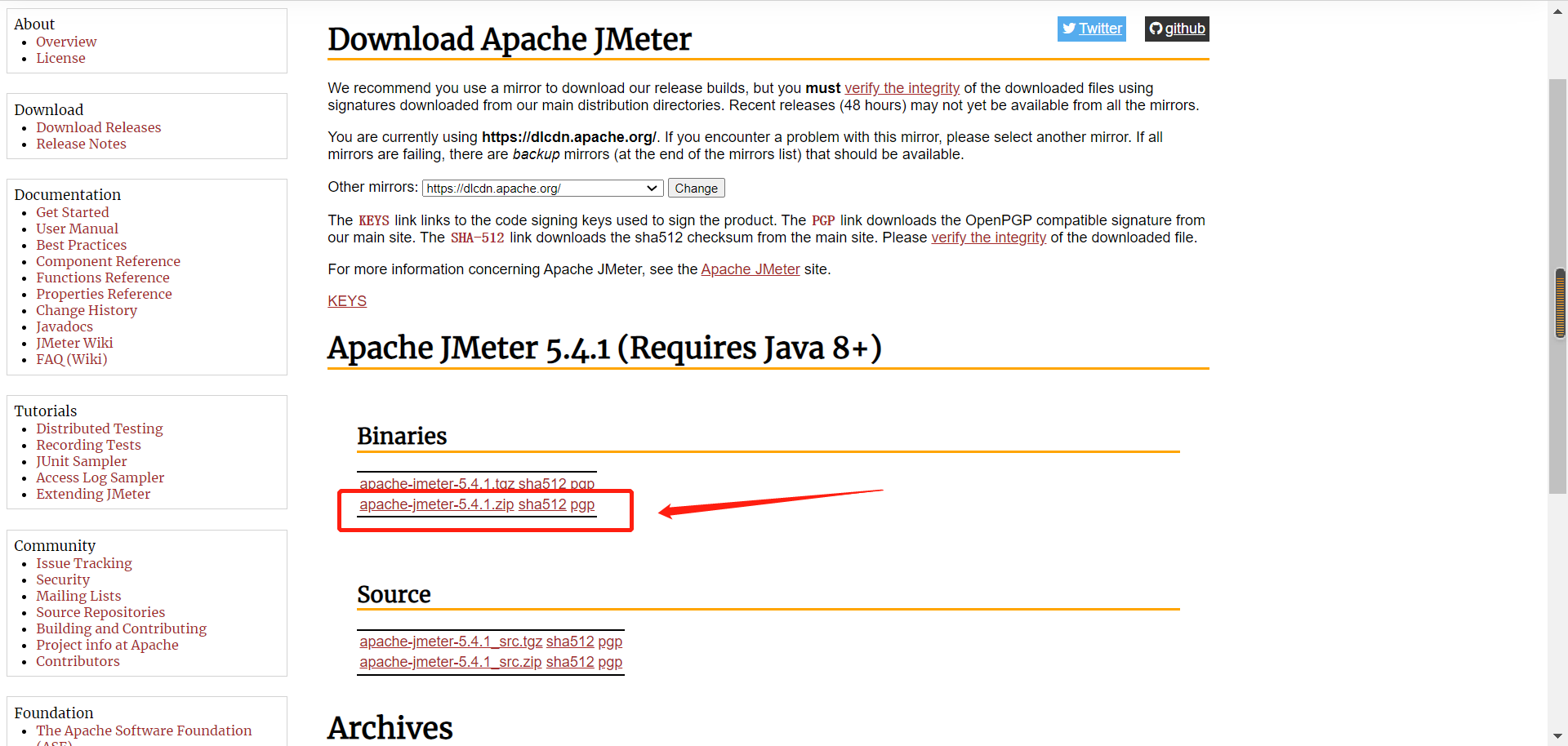
Task: Open Distributed Testing tutorial
Action: (100, 429)
